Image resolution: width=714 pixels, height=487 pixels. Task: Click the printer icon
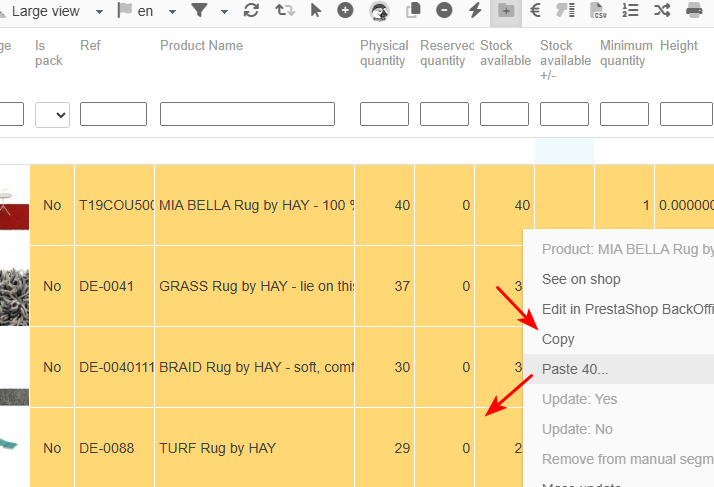(694, 11)
